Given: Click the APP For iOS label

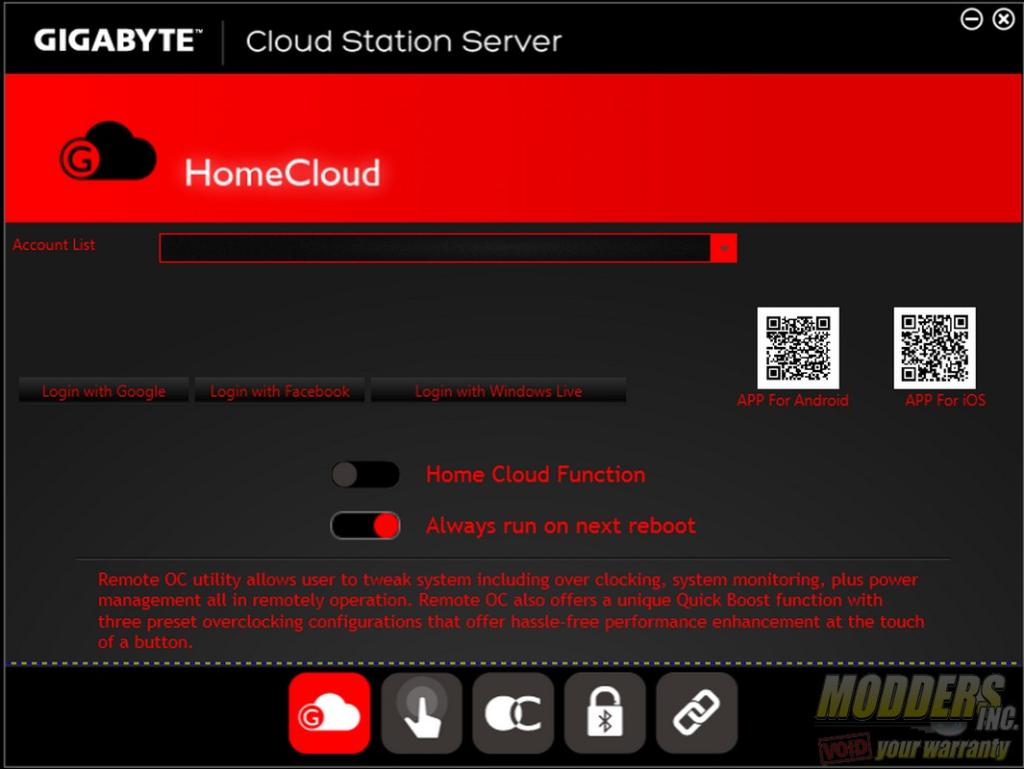Looking at the screenshot, I should point(945,401).
